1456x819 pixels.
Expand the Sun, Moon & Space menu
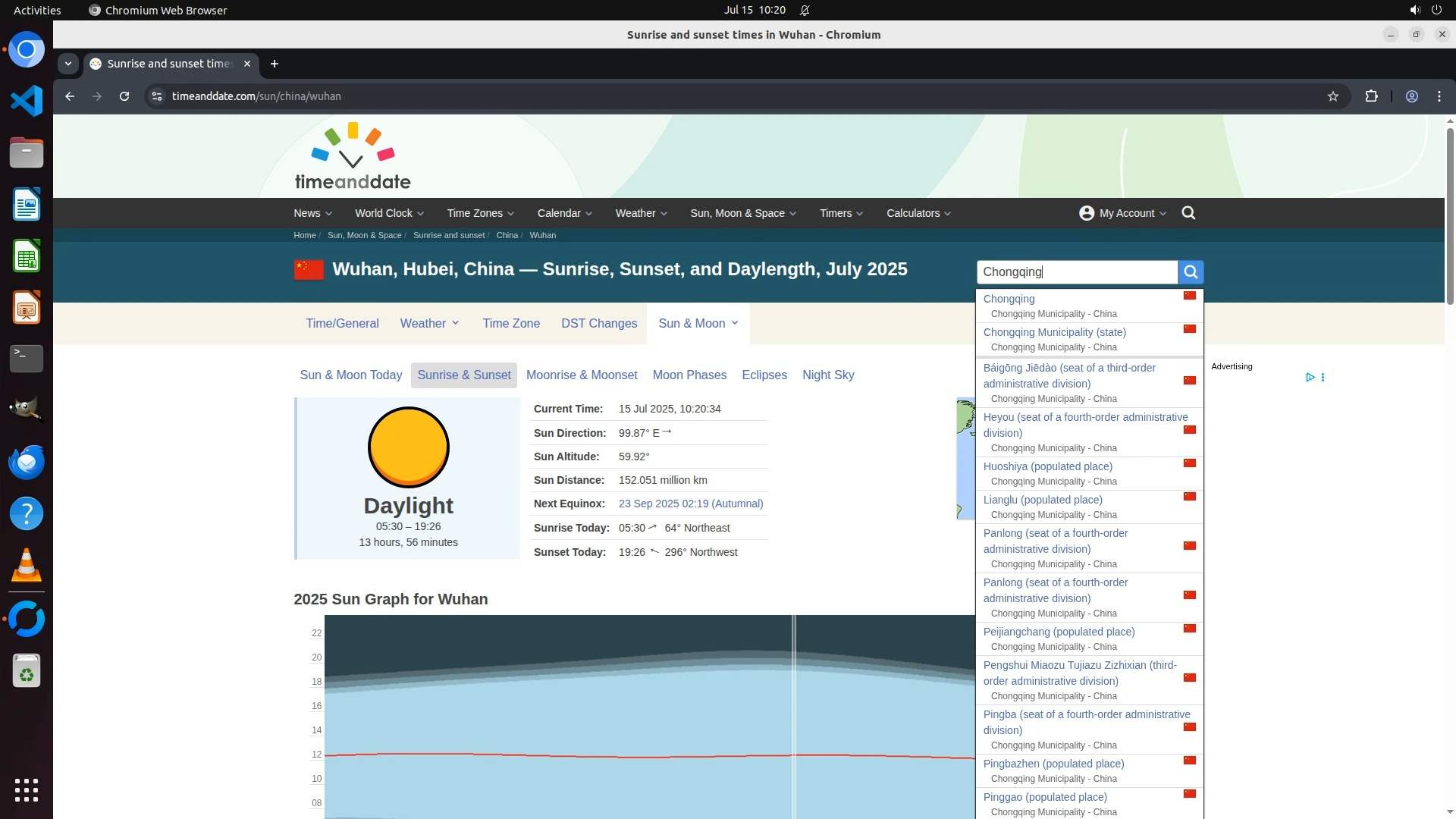pyautogui.click(x=742, y=213)
